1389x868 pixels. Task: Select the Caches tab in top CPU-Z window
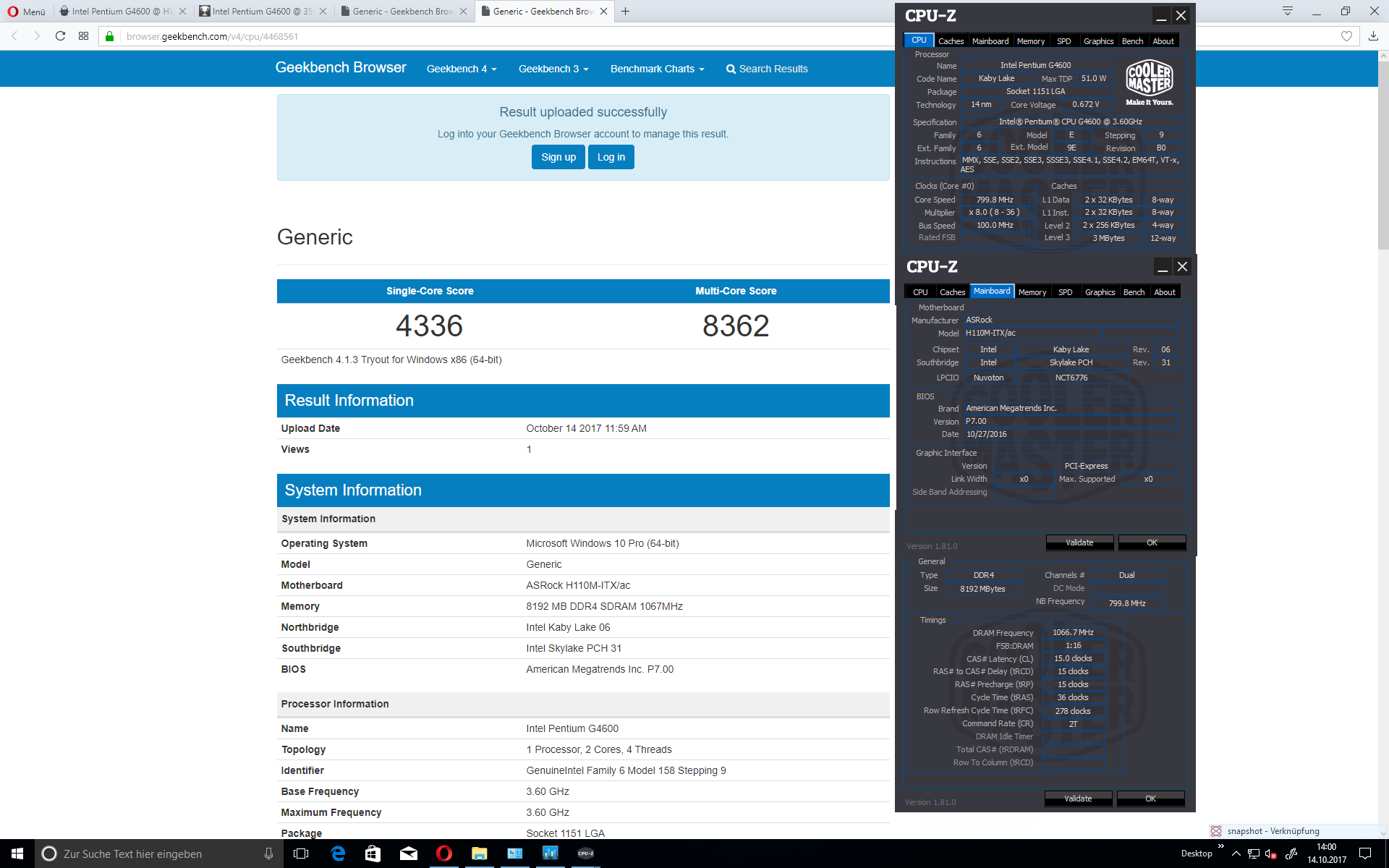[951, 41]
